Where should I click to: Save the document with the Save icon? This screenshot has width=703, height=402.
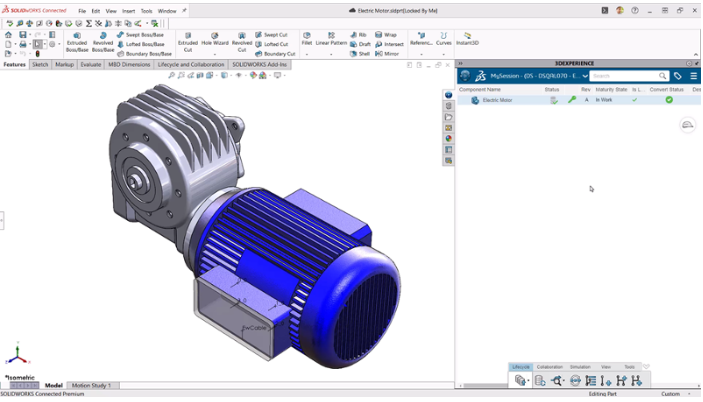(x=22, y=35)
